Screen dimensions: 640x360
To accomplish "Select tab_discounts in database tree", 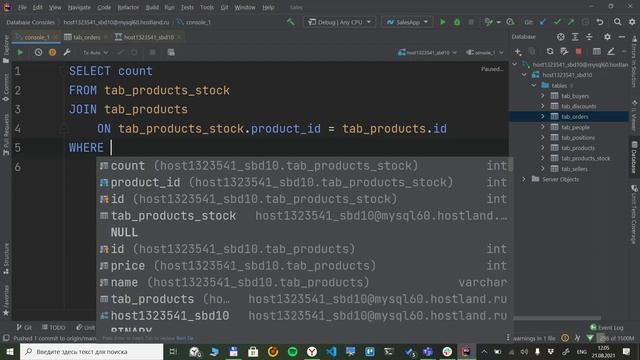I will 578,106.
